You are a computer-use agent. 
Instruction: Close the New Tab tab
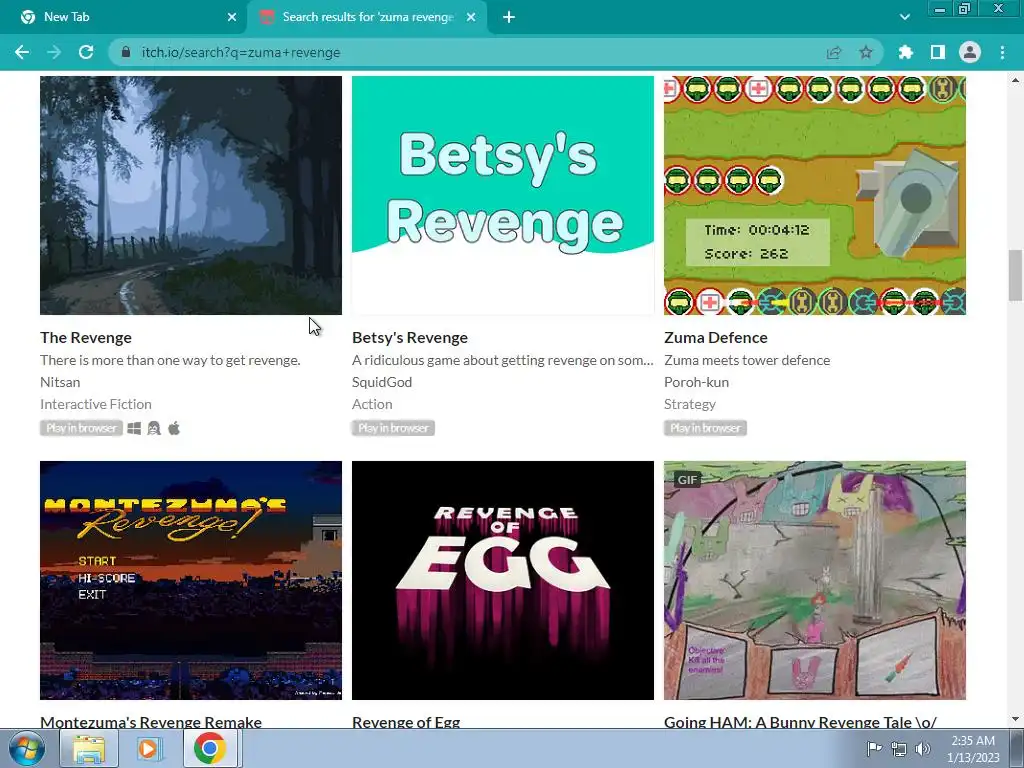232,17
